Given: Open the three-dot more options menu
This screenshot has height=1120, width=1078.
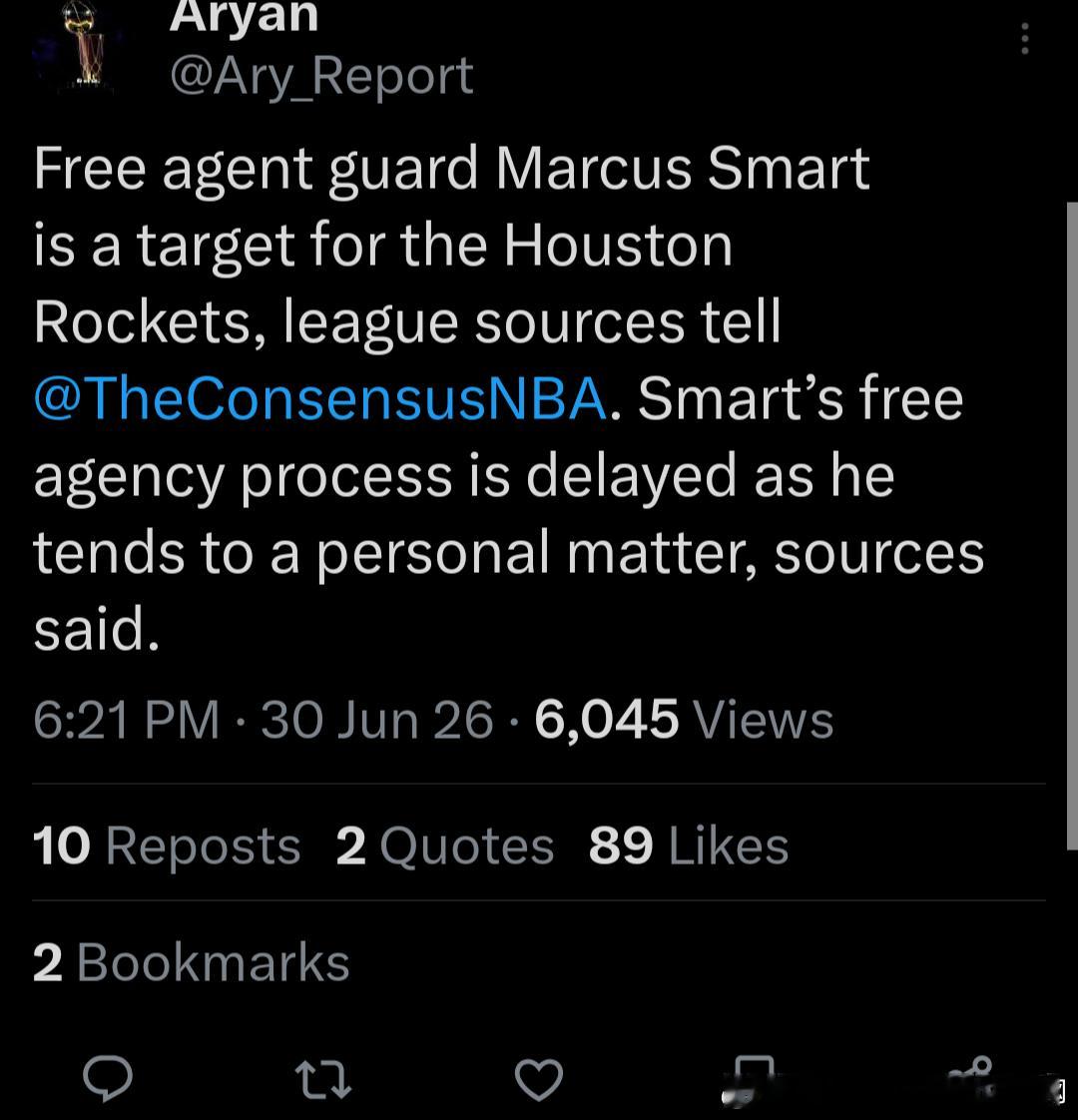Looking at the screenshot, I should point(1025,39).
